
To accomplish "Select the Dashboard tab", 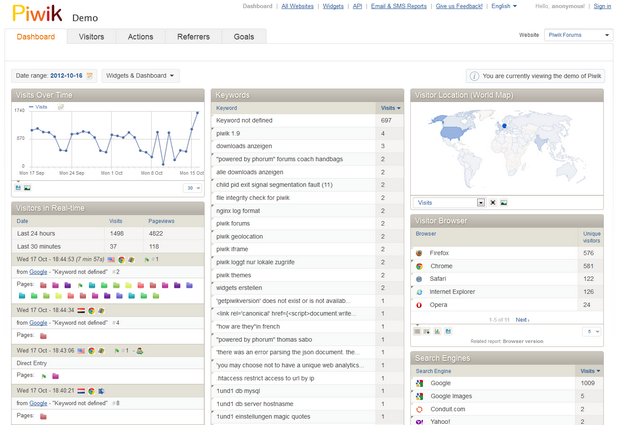I will coord(36,37).
